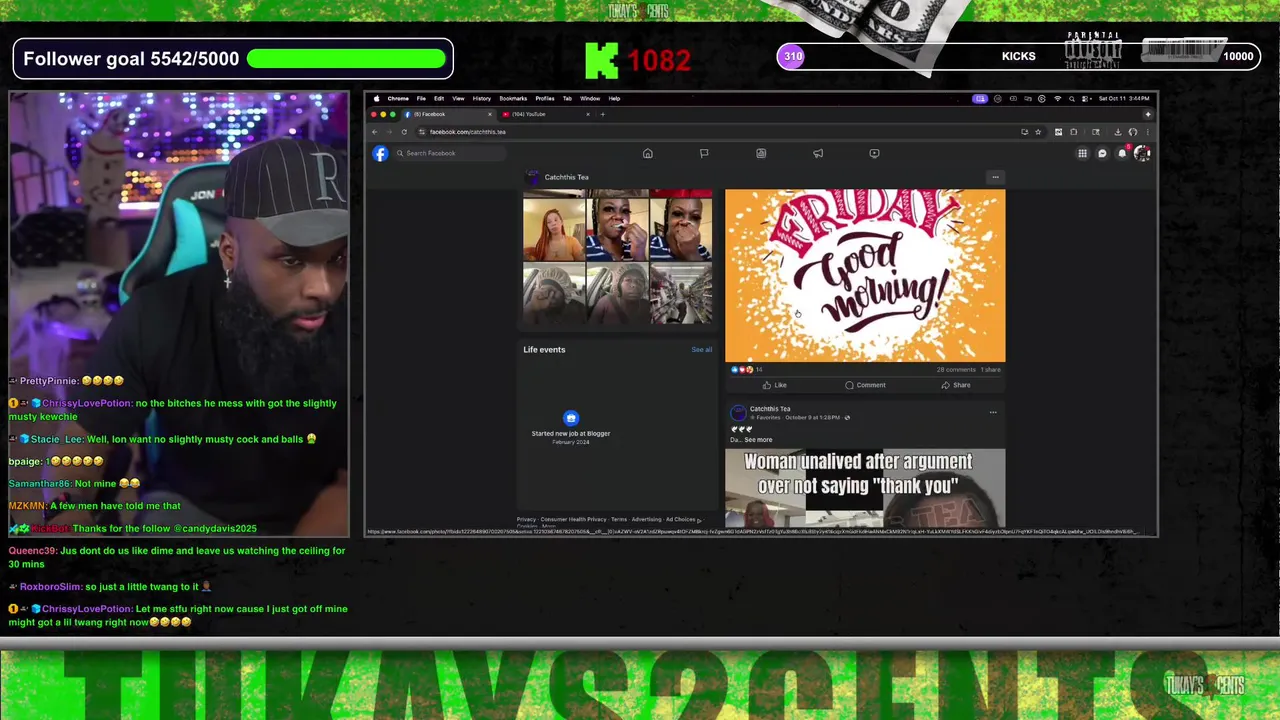Open the Chrome downloads icon
The image size is (1280, 720).
point(1118,132)
